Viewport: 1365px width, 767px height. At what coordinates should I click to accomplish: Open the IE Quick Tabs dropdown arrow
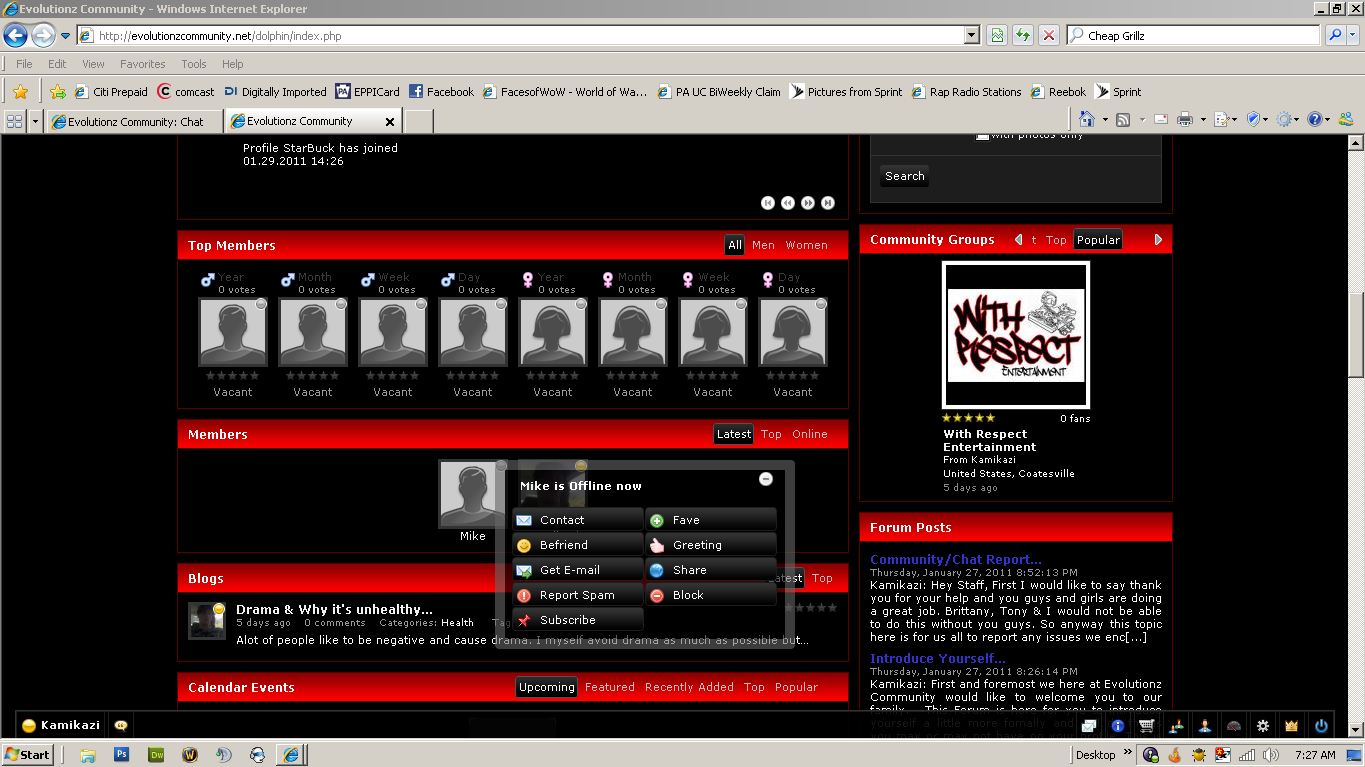click(x=36, y=121)
